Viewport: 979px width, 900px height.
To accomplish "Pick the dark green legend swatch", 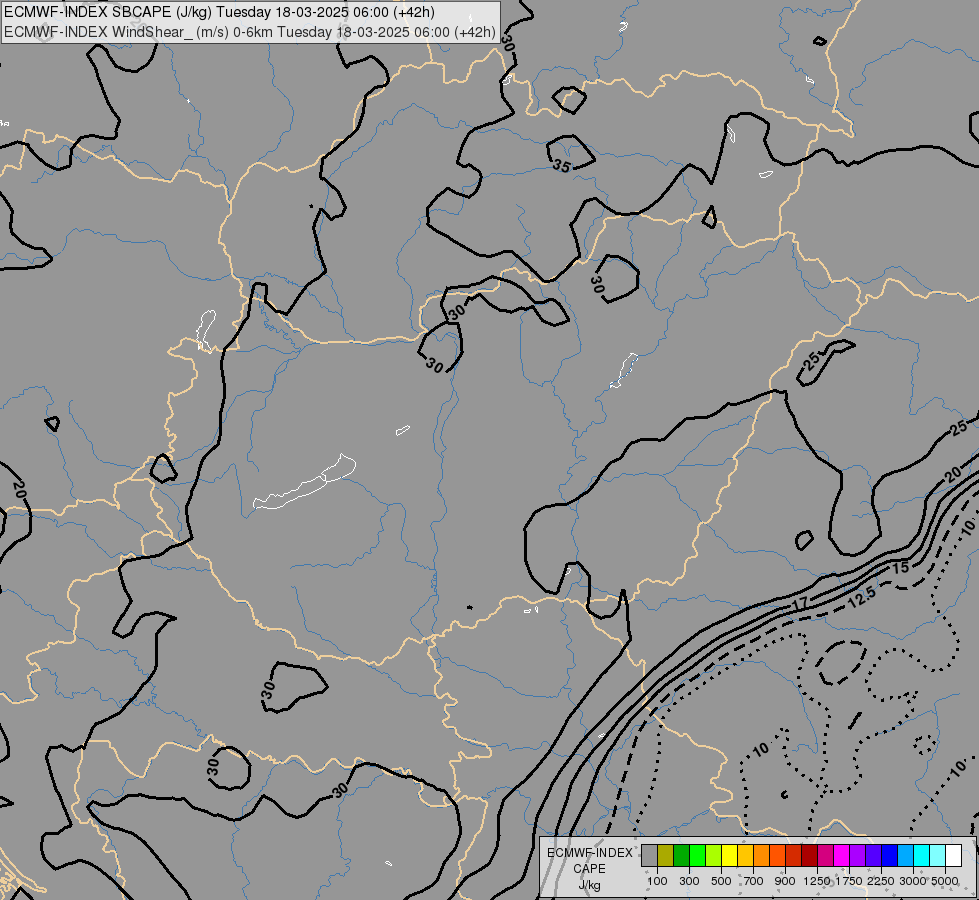I will pyautogui.click(x=681, y=855).
